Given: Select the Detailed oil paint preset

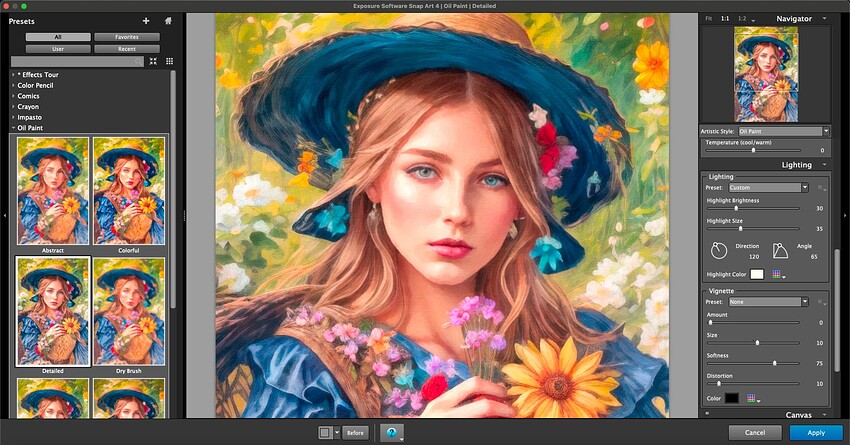Looking at the screenshot, I should coord(53,312).
